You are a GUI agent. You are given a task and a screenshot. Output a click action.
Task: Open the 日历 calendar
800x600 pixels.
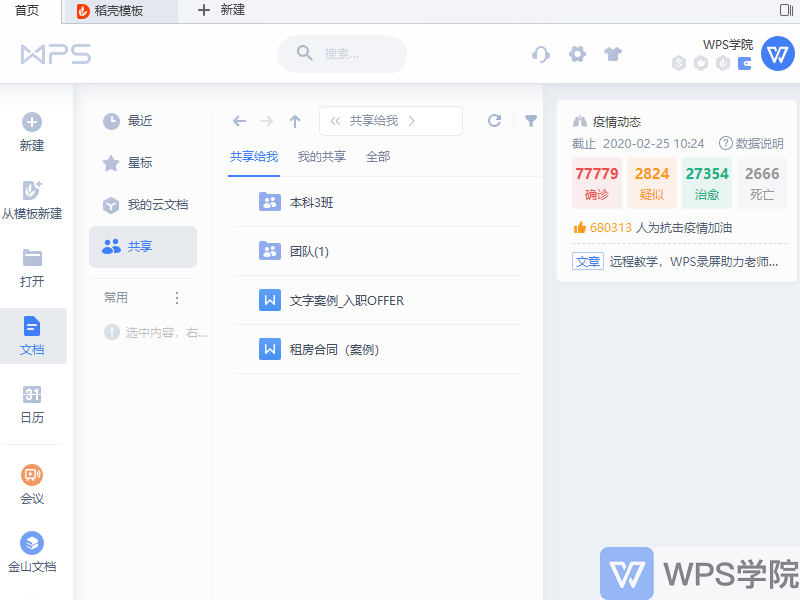tap(32, 405)
